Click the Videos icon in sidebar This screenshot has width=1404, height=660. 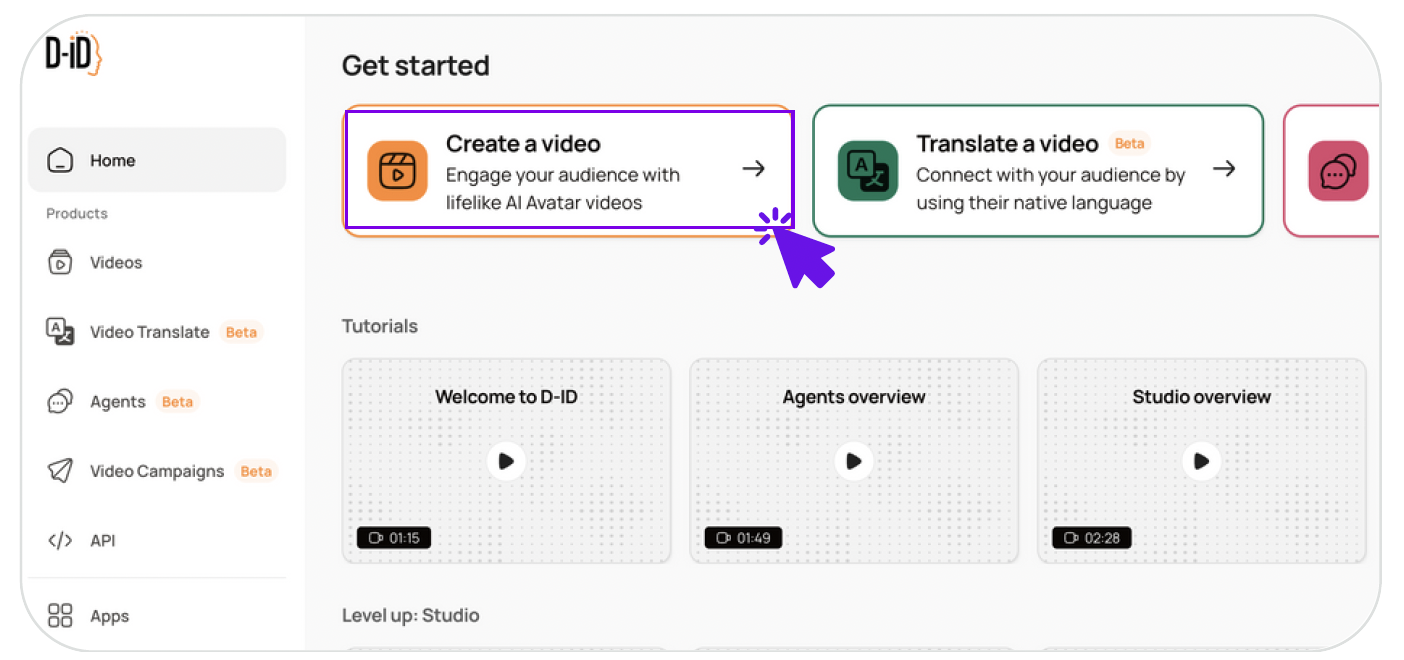[61, 263]
